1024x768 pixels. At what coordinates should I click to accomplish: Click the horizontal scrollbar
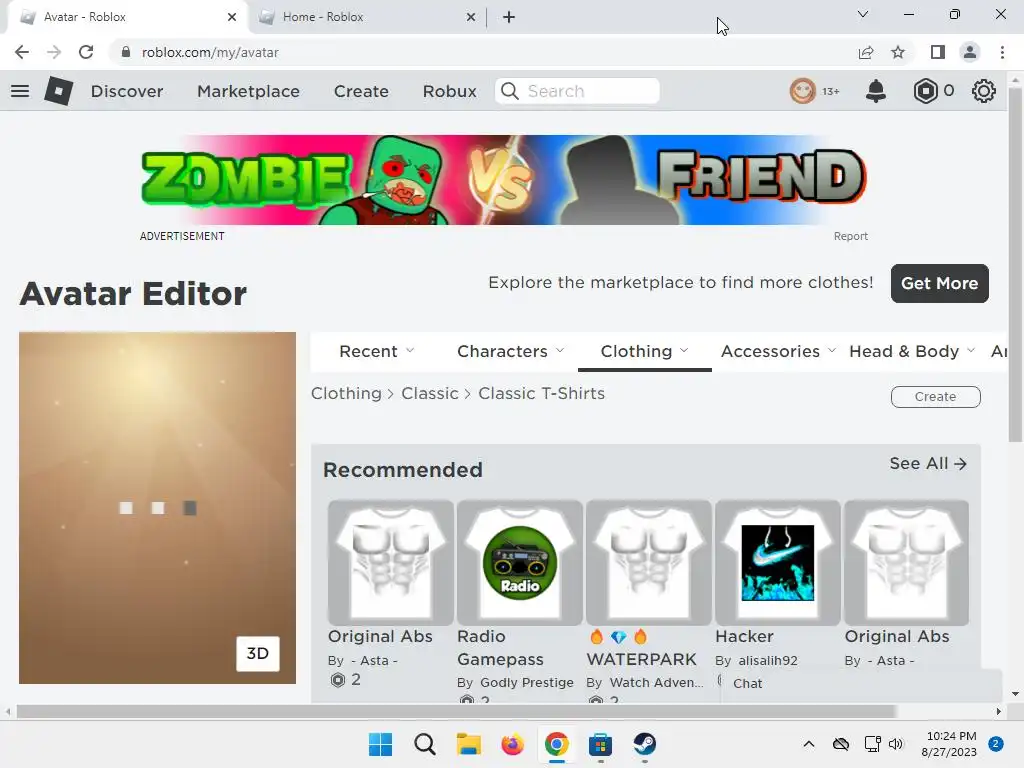click(456, 711)
